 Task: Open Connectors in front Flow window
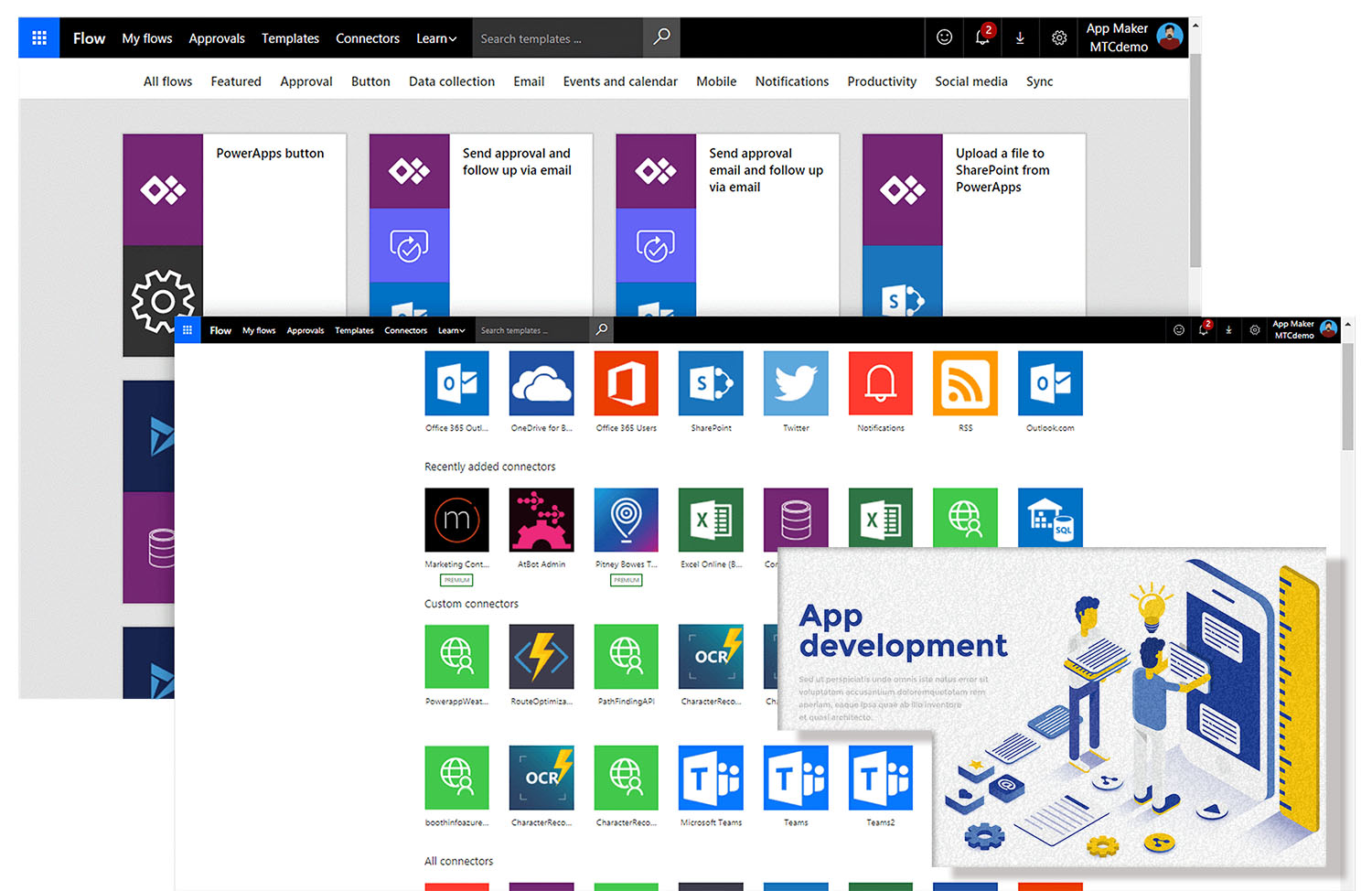point(405,330)
